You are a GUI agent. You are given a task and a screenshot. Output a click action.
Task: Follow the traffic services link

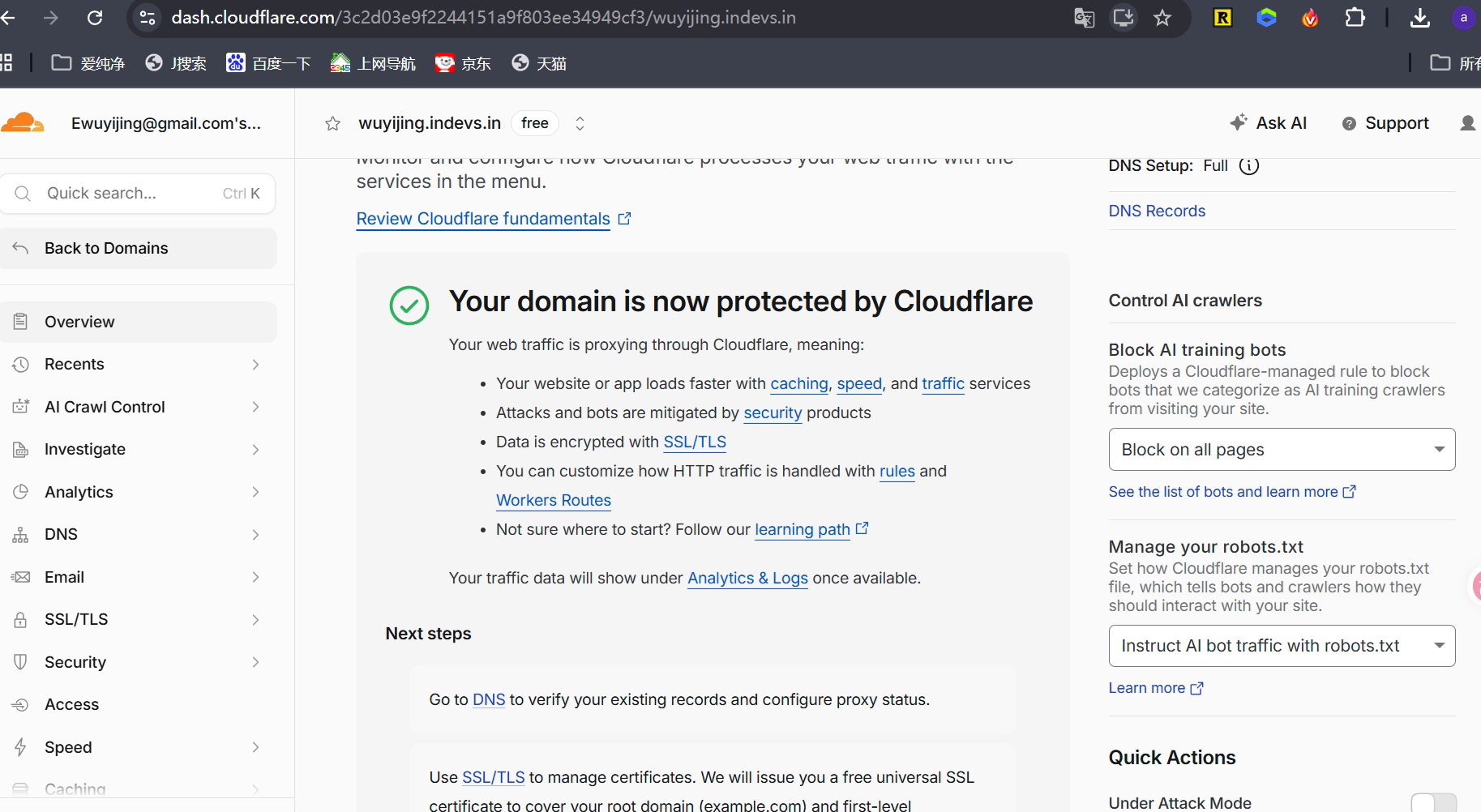click(943, 383)
